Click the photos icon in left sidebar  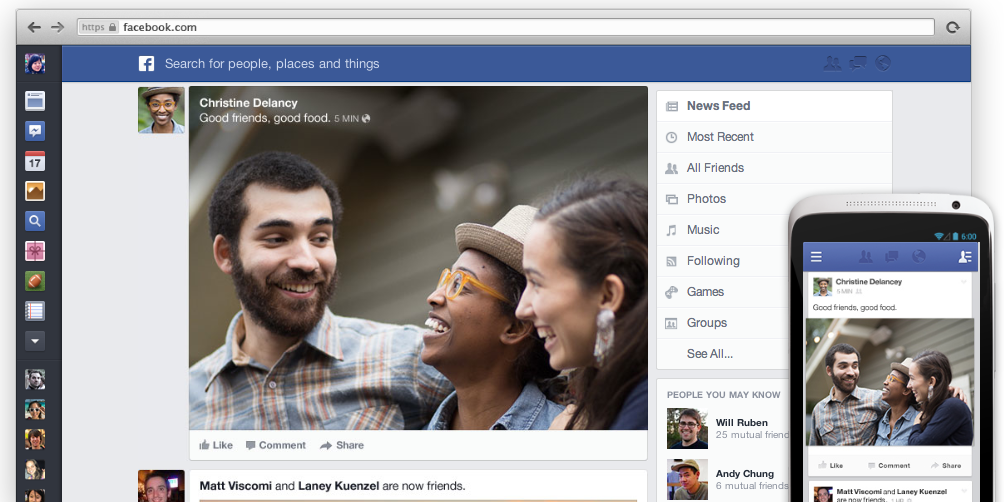click(x=35, y=191)
